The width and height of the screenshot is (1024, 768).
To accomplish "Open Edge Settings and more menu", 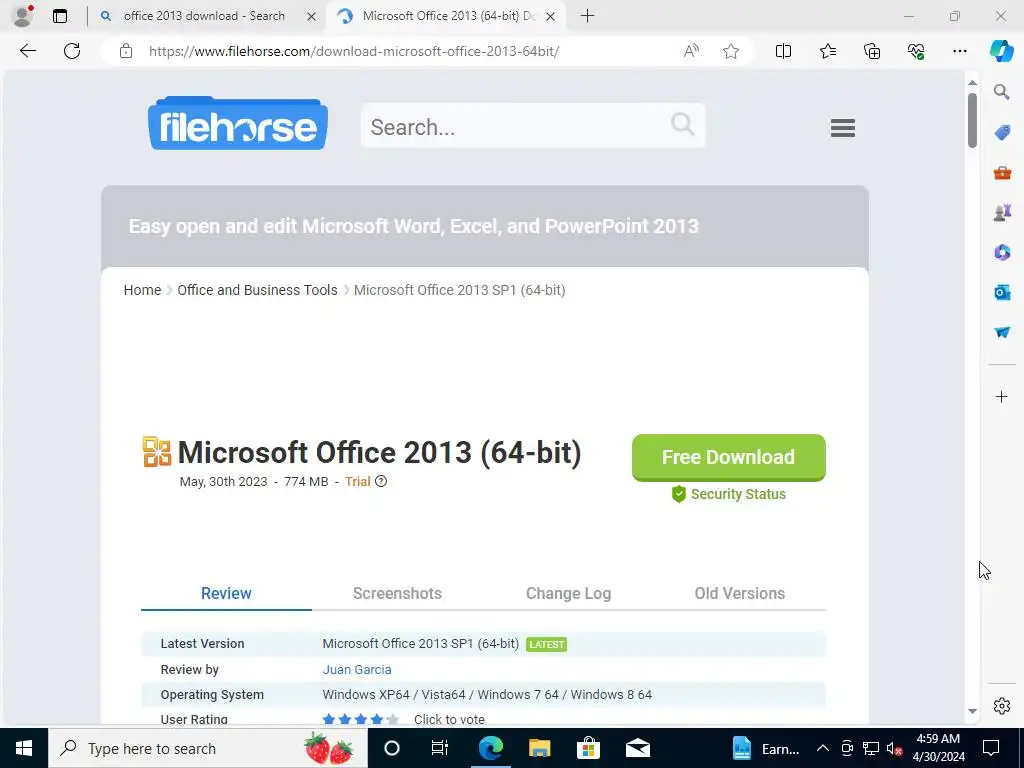I will (x=959, y=51).
